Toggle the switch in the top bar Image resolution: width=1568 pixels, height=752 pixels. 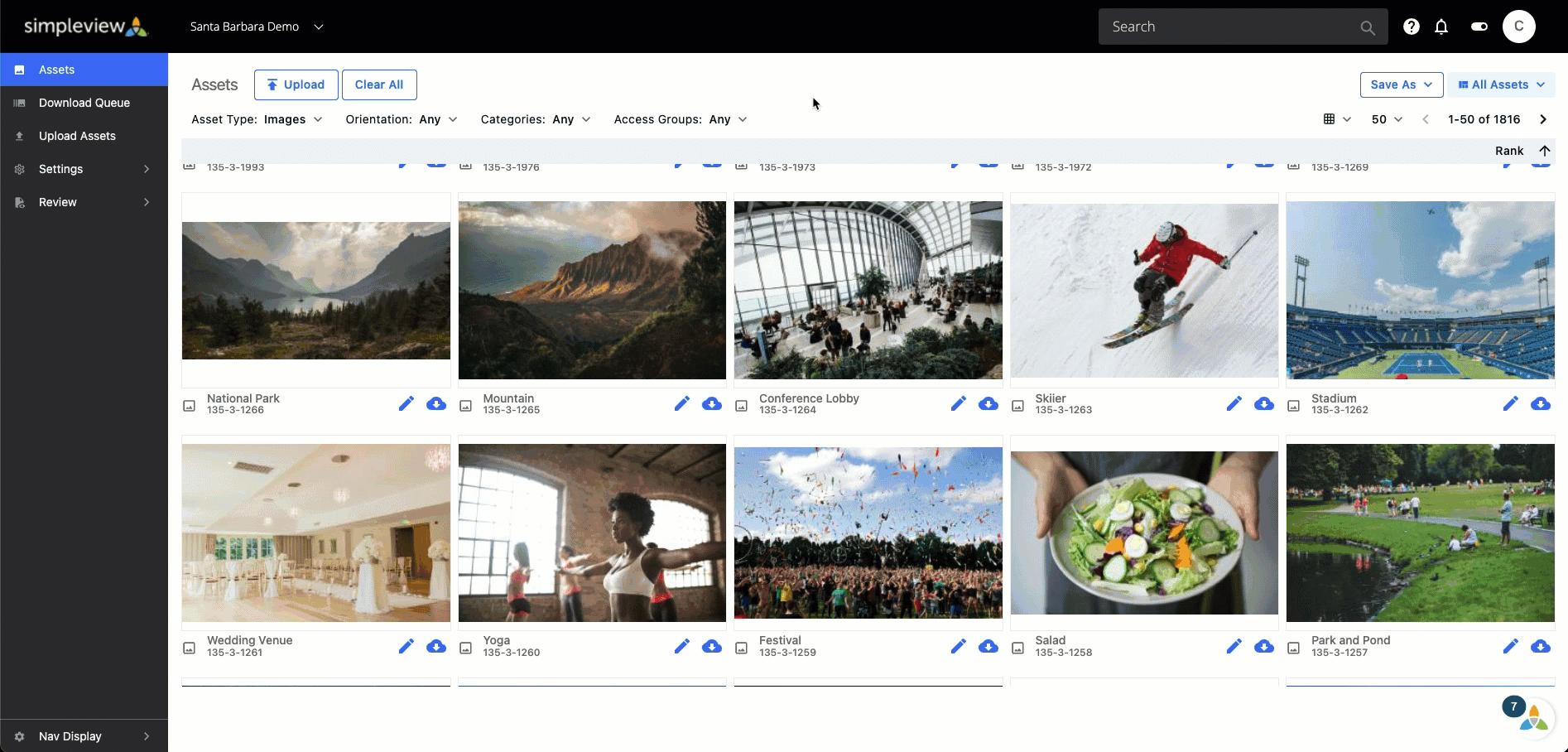coord(1479,27)
